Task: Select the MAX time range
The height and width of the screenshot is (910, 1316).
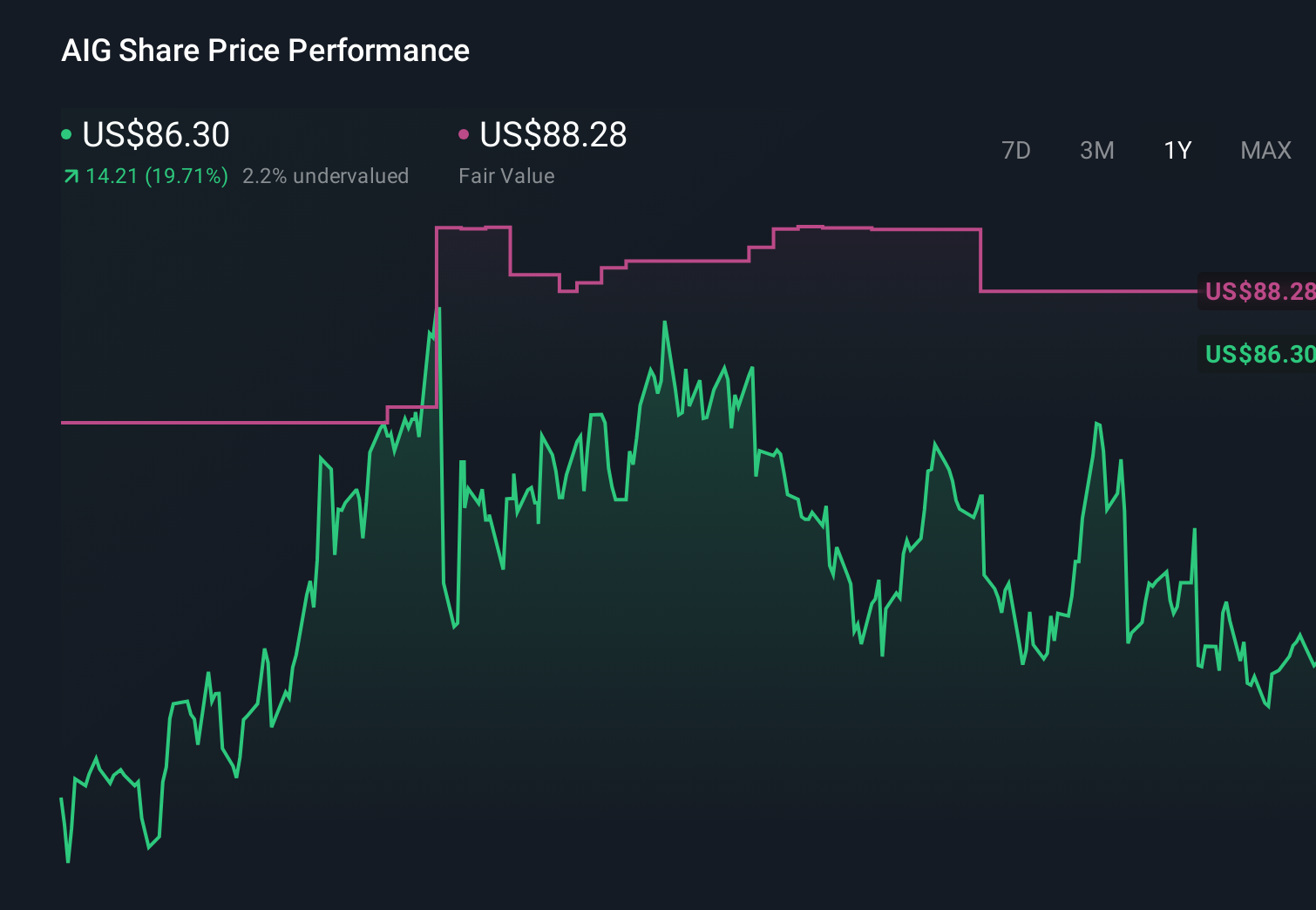Action: click(x=1265, y=150)
